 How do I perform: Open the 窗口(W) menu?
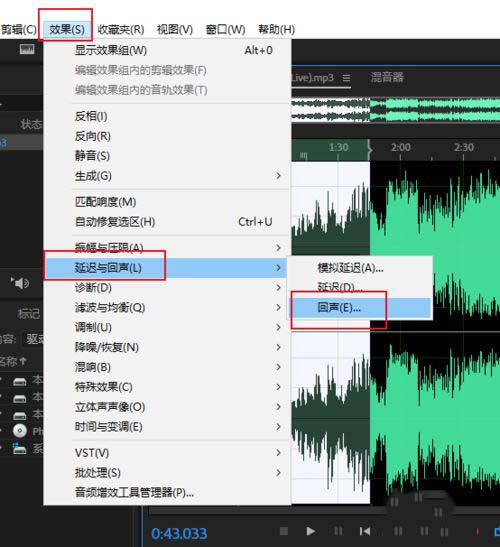tap(225, 29)
